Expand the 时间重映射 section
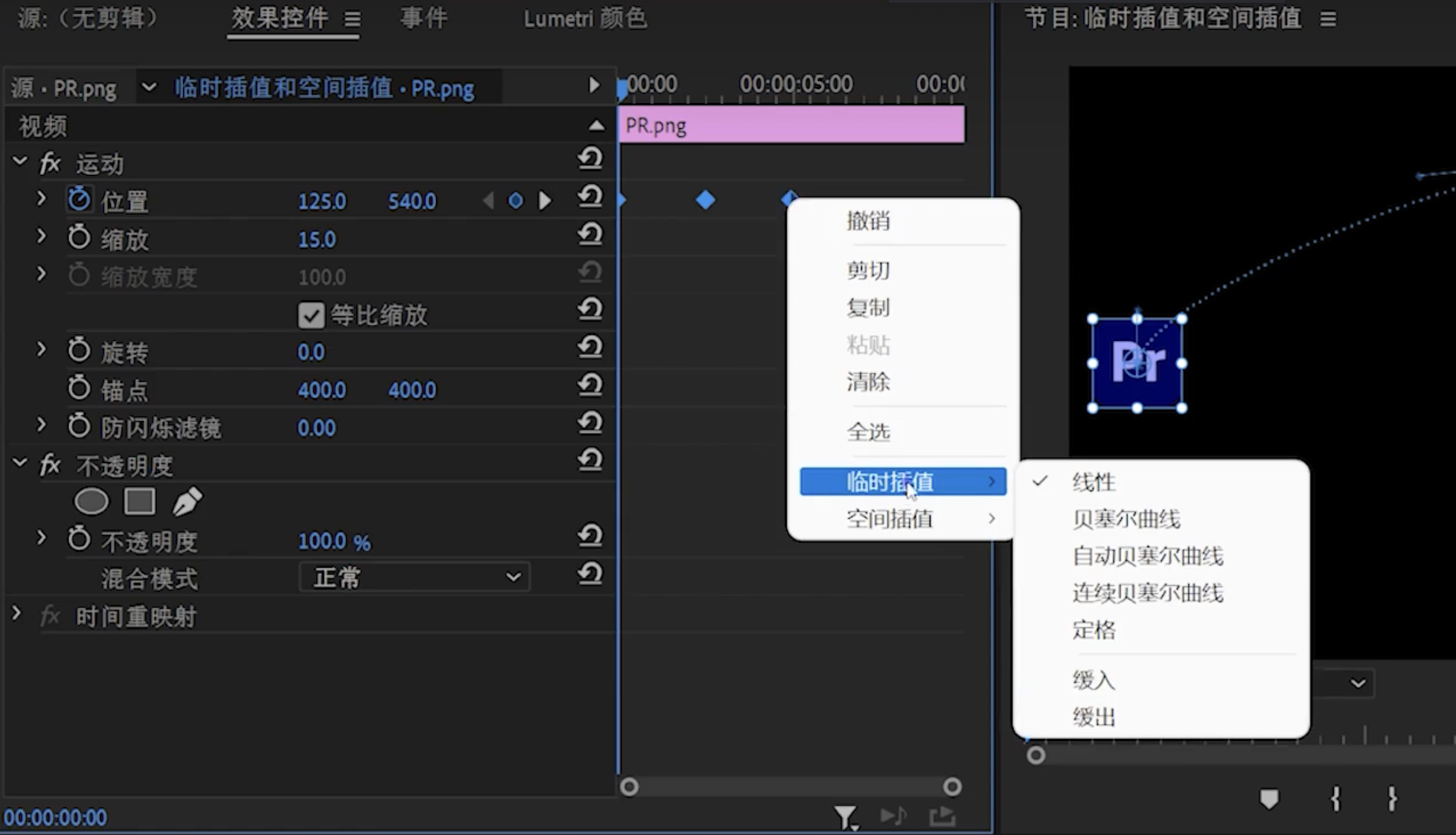The image size is (1456, 835). coord(16,615)
